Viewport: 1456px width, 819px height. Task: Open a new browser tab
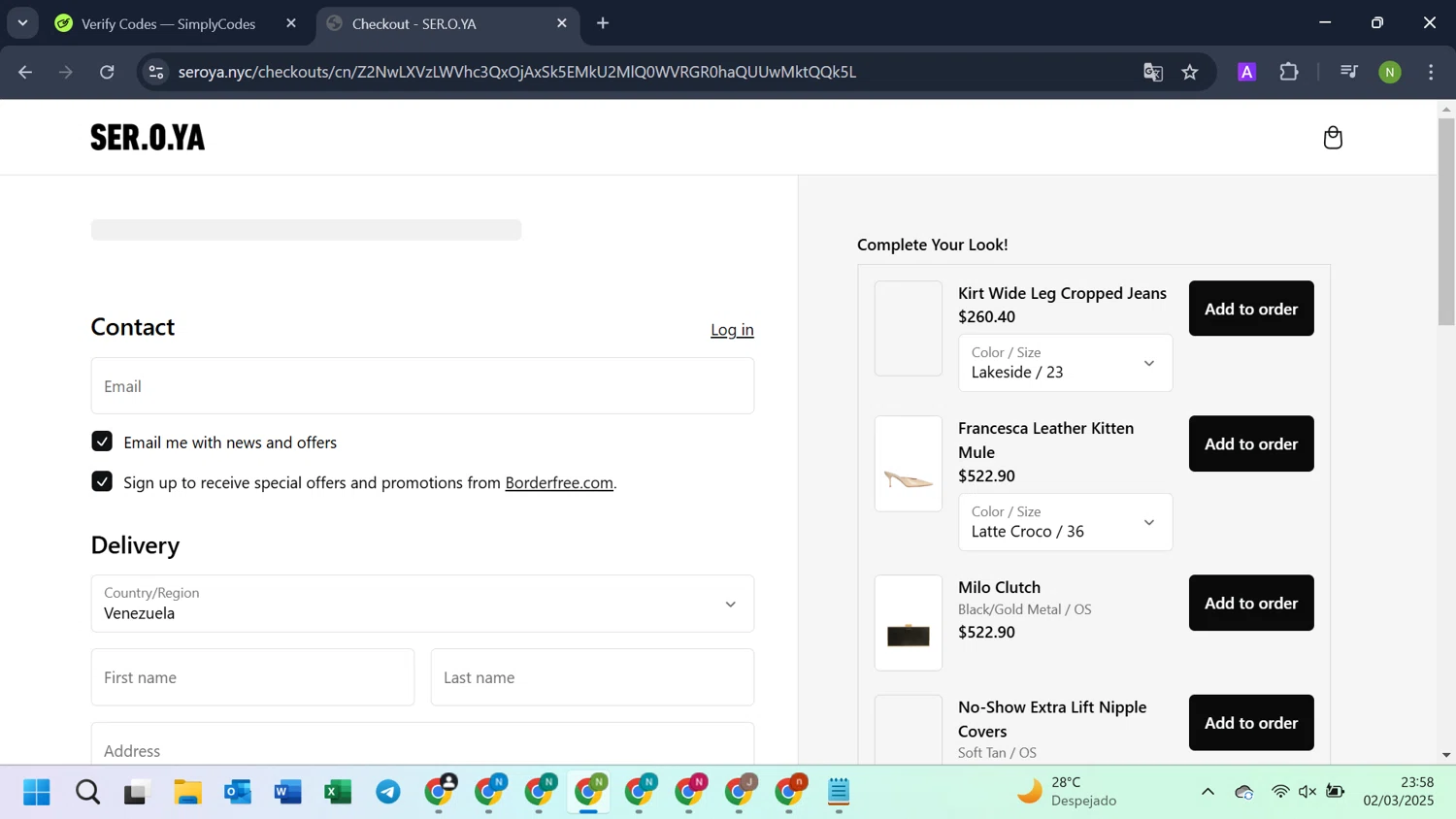click(x=603, y=23)
